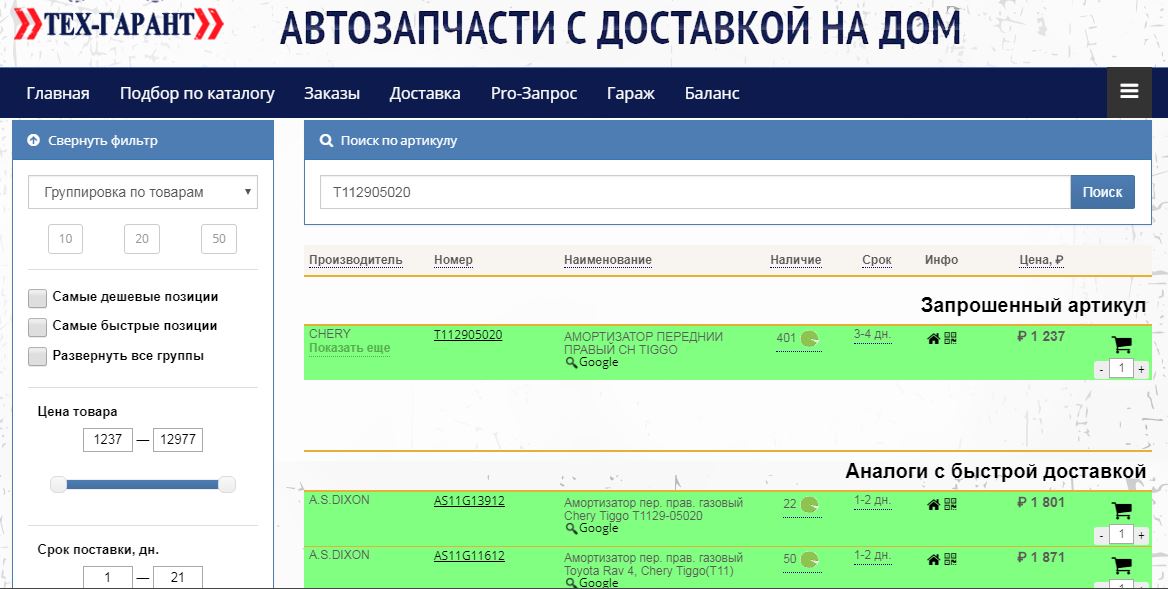Sort by Наличие column header
This screenshot has height=589, width=1168.
point(796,260)
